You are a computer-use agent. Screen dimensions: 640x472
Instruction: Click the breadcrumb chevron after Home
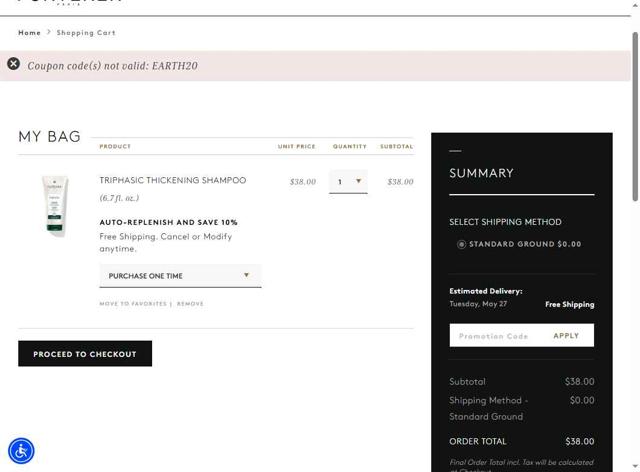point(49,32)
